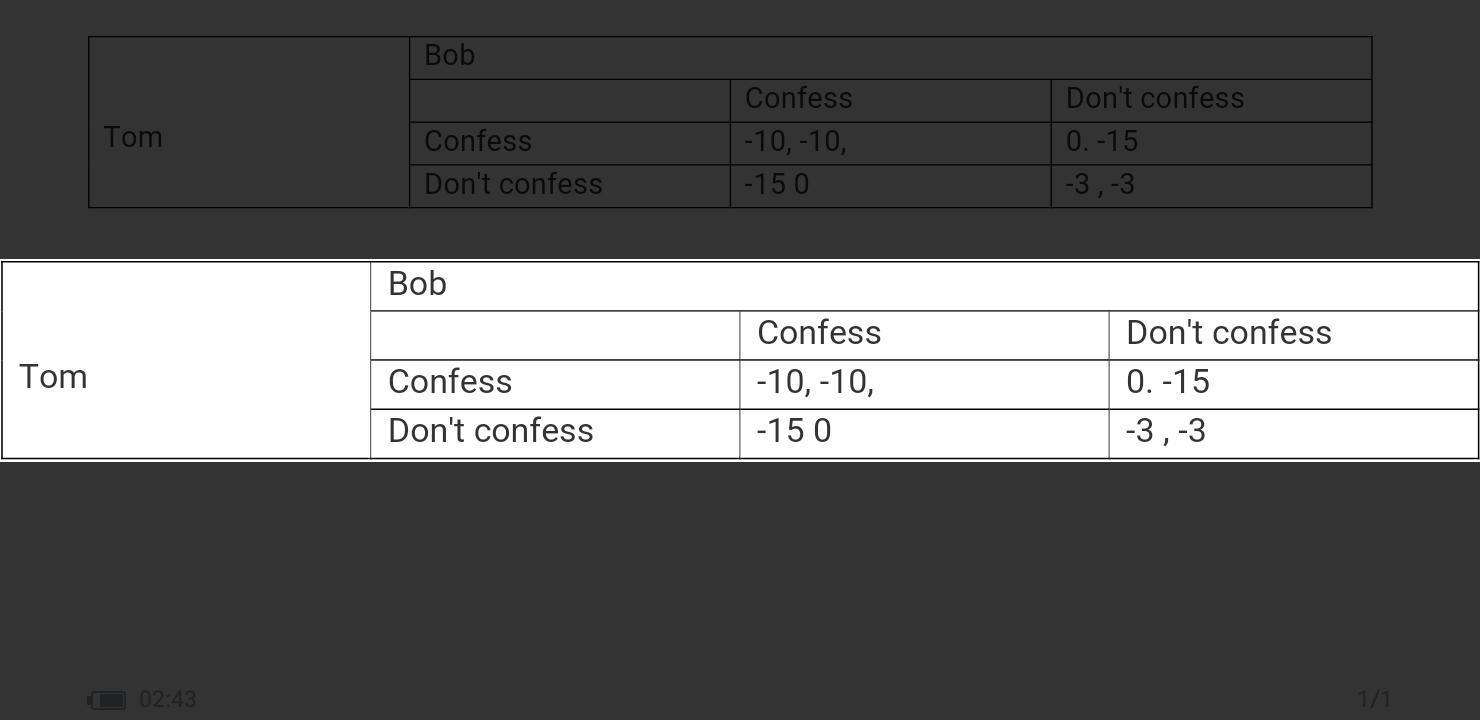The image size is (1480, 720).
Task: Click the dimmed Bob header in background table
Action: [890, 58]
